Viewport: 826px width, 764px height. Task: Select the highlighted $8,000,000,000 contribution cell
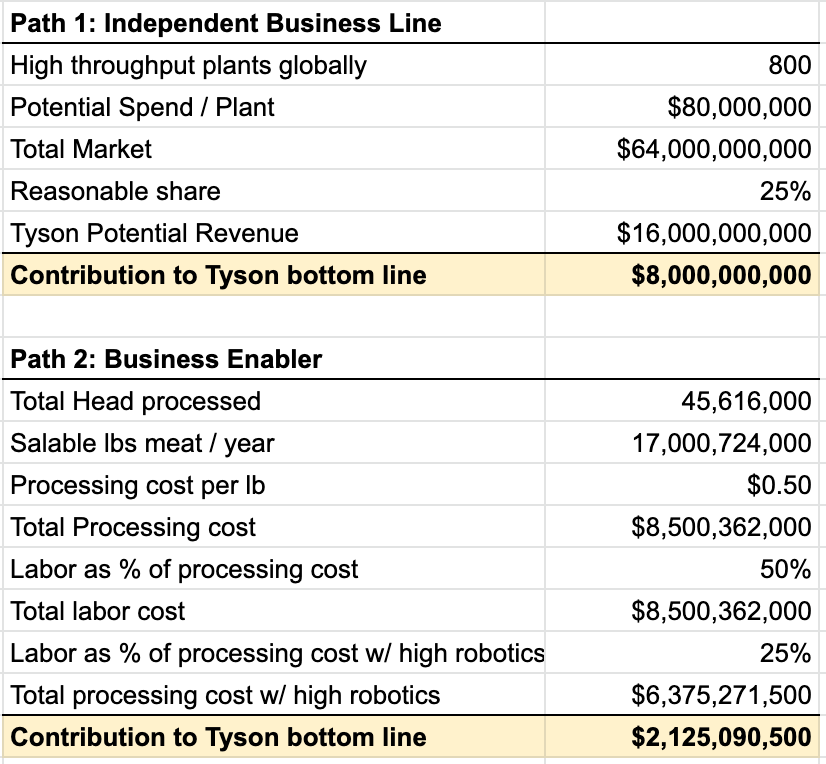tap(682, 275)
